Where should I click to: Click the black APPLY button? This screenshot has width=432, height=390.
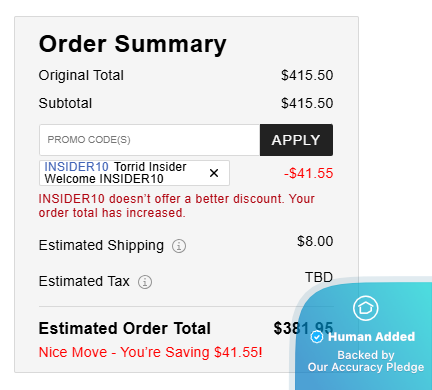[296, 140]
